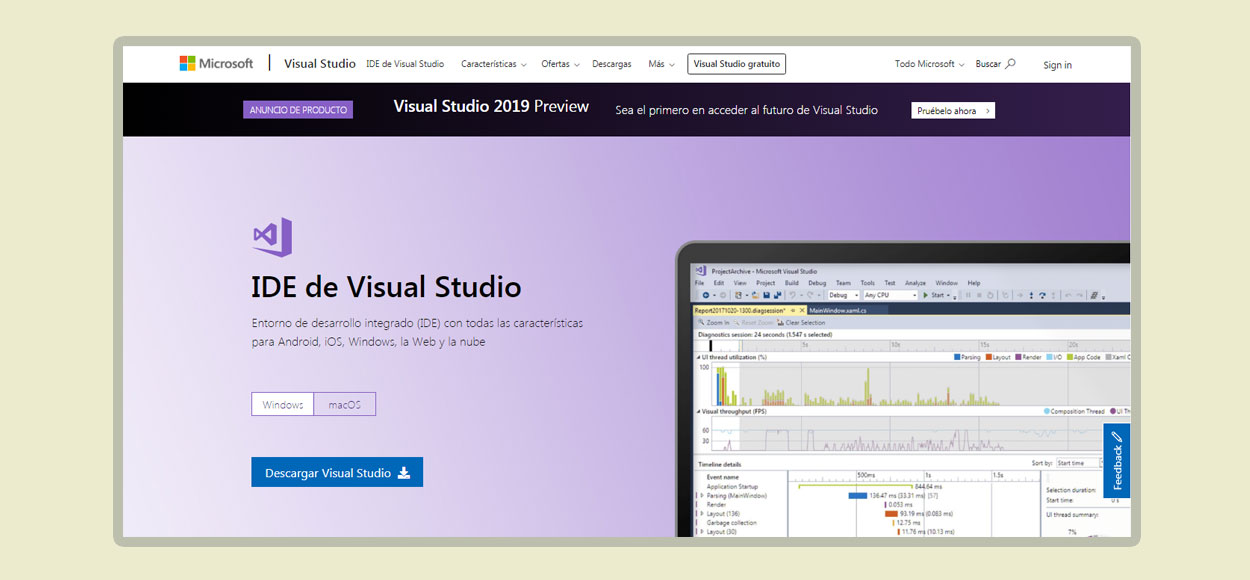Click the Save icon in the VS toolbar screenshot
The height and width of the screenshot is (580, 1250).
point(766,295)
